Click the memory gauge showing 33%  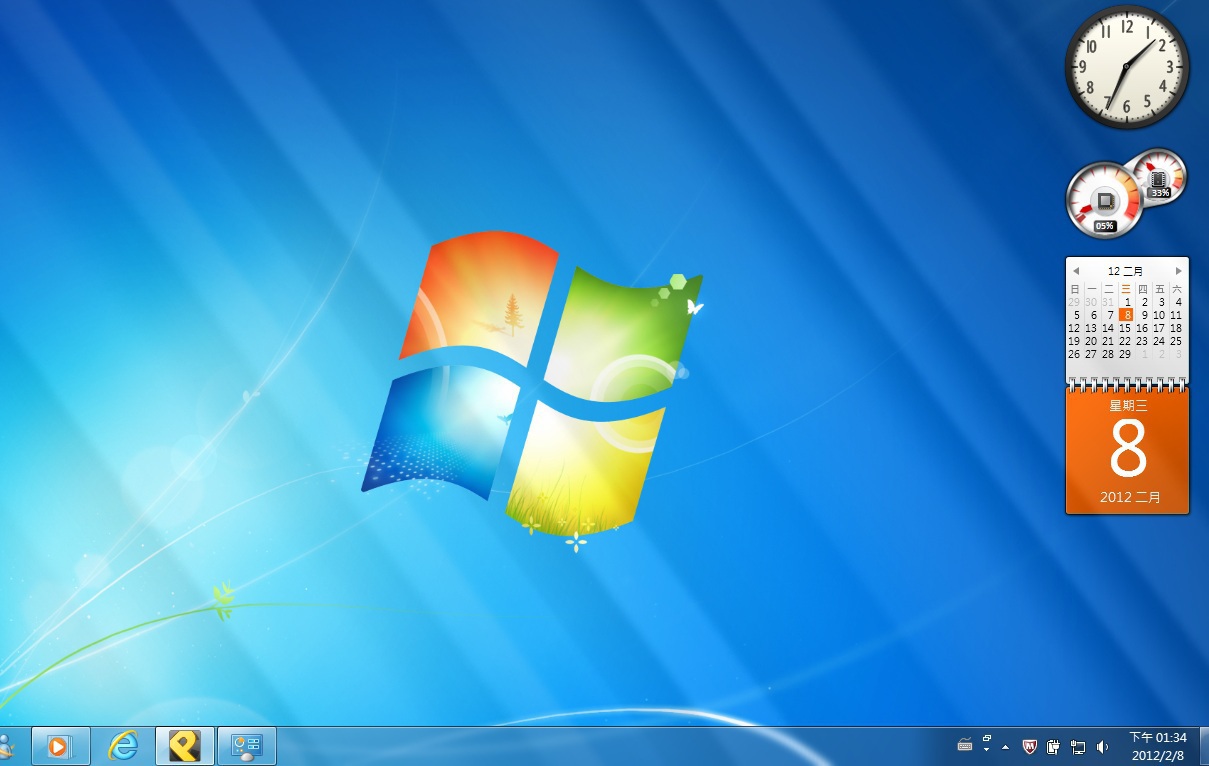coord(1160,176)
